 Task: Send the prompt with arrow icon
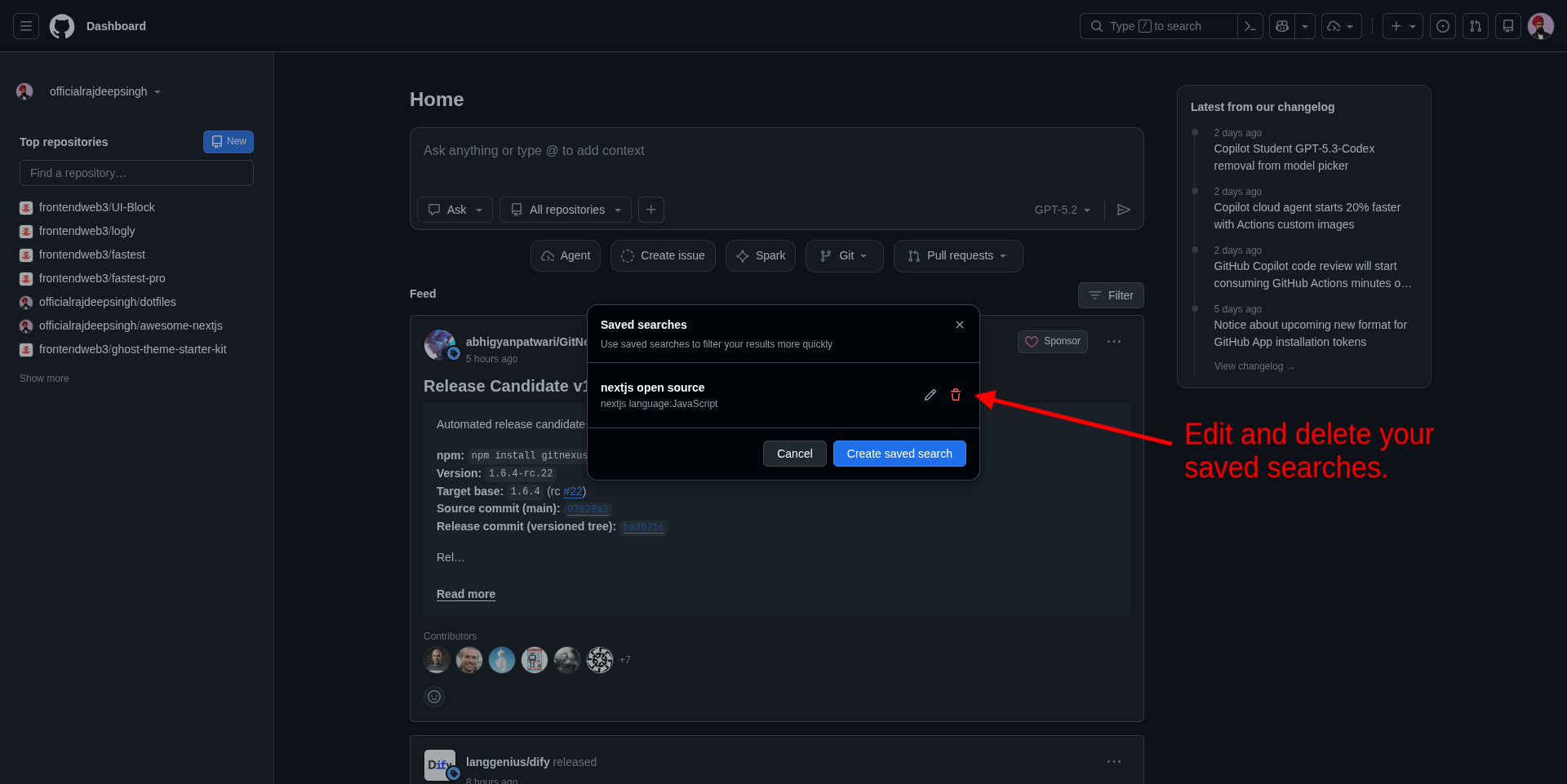coord(1124,210)
